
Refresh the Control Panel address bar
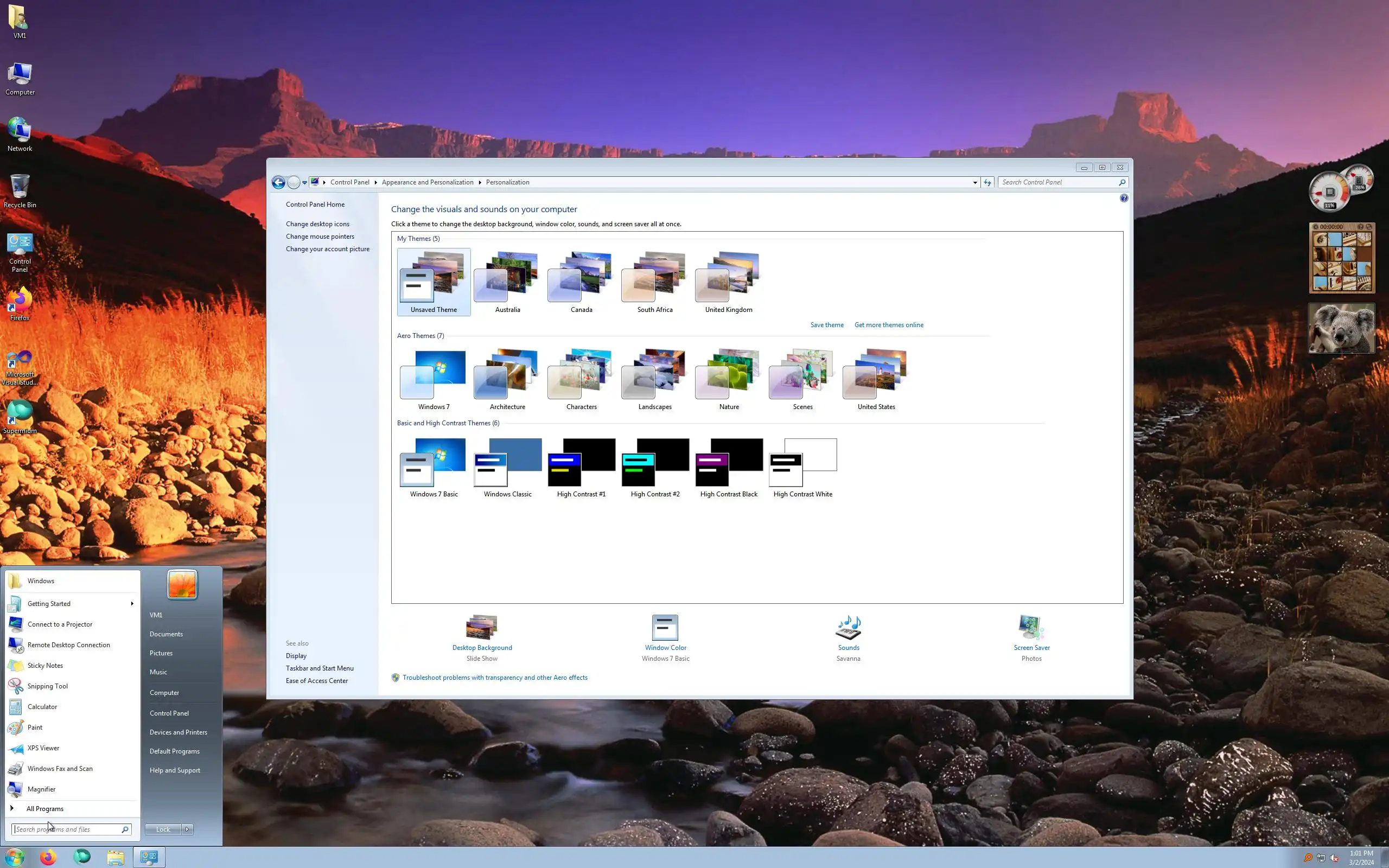[x=987, y=183]
